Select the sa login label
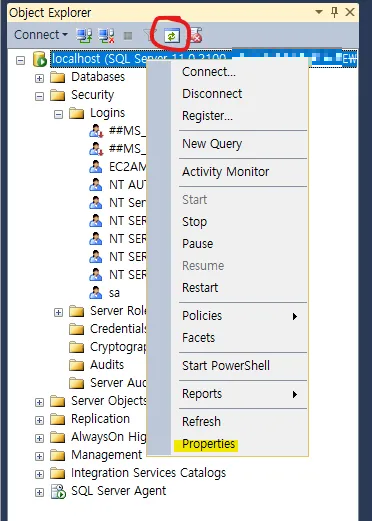 [114, 293]
